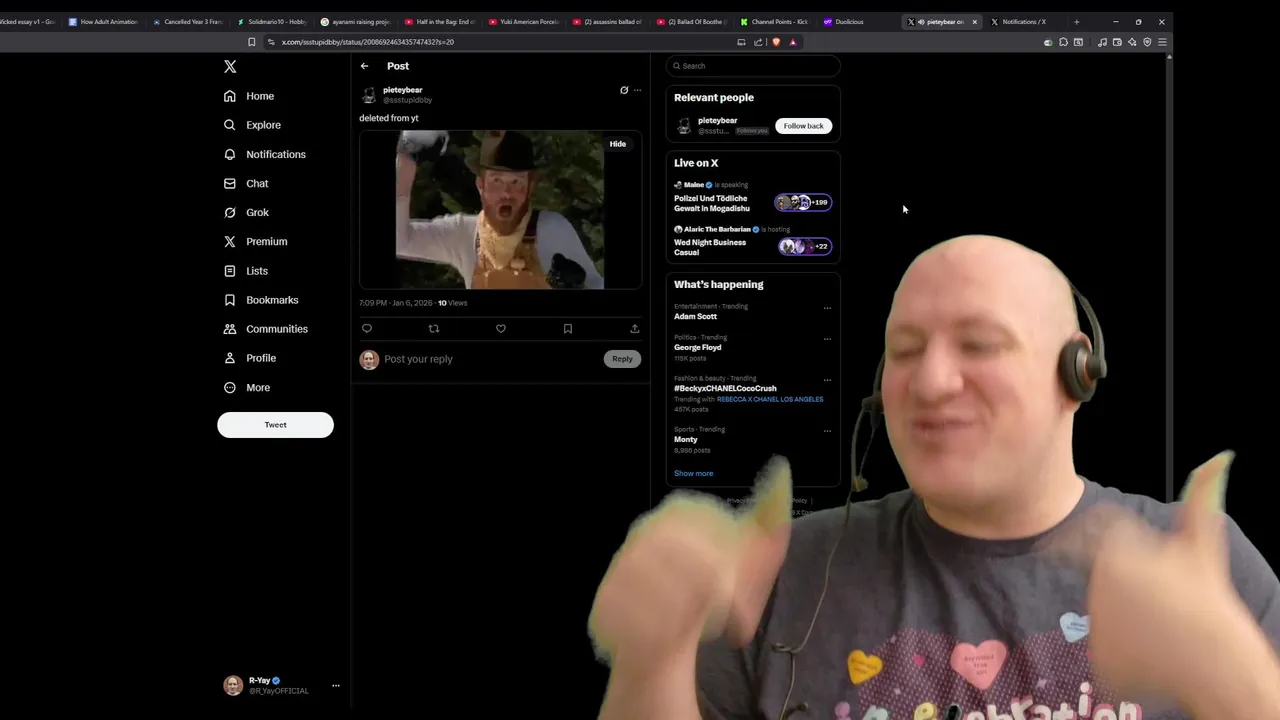
Task: Open Profile in the sidebar
Action: 250,358
